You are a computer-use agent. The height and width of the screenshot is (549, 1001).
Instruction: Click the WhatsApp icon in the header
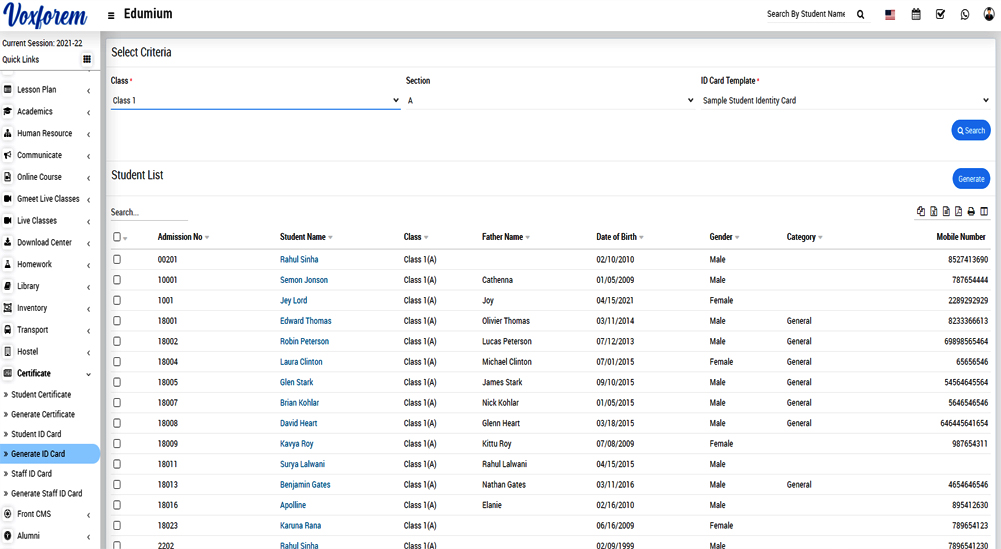(965, 15)
